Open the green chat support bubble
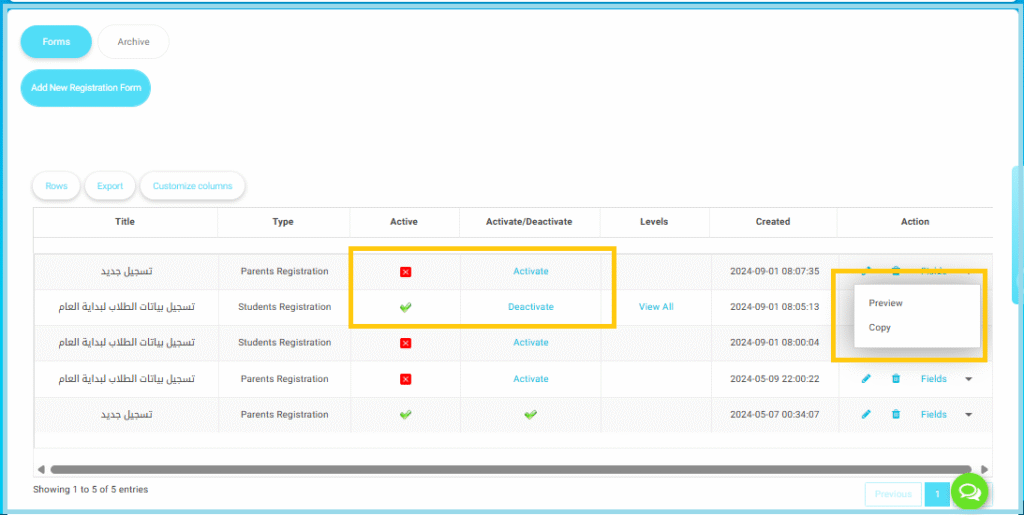The height and width of the screenshot is (515, 1024). 968,491
